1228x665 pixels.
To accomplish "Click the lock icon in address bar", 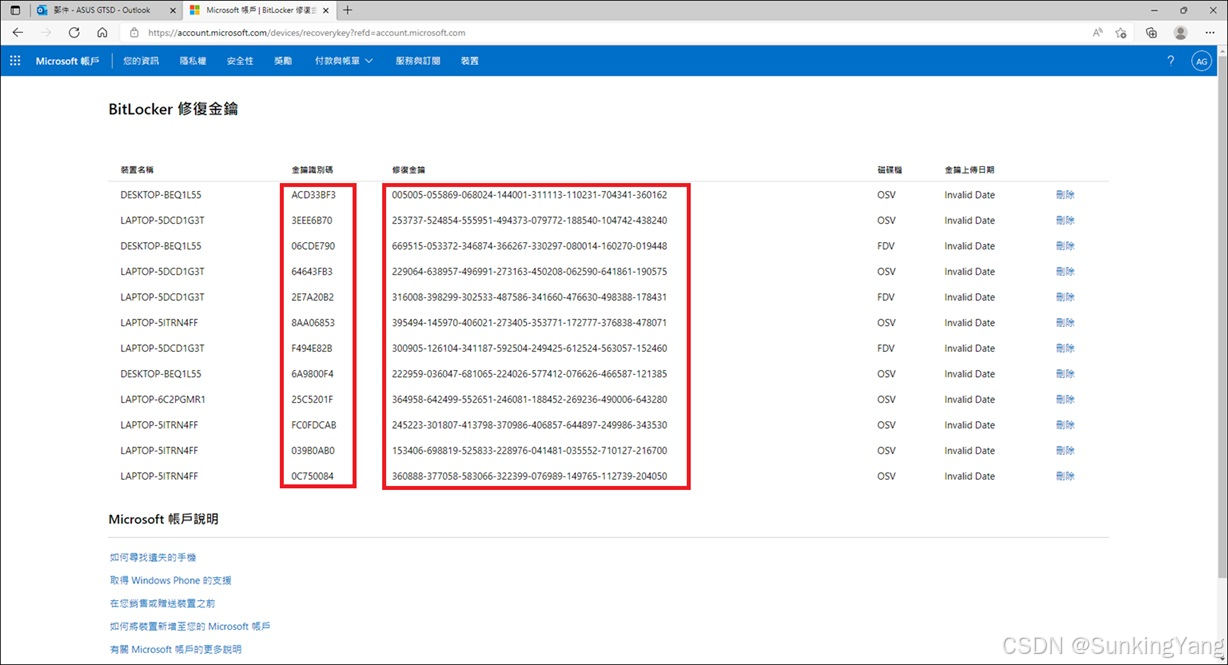I will [133, 32].
